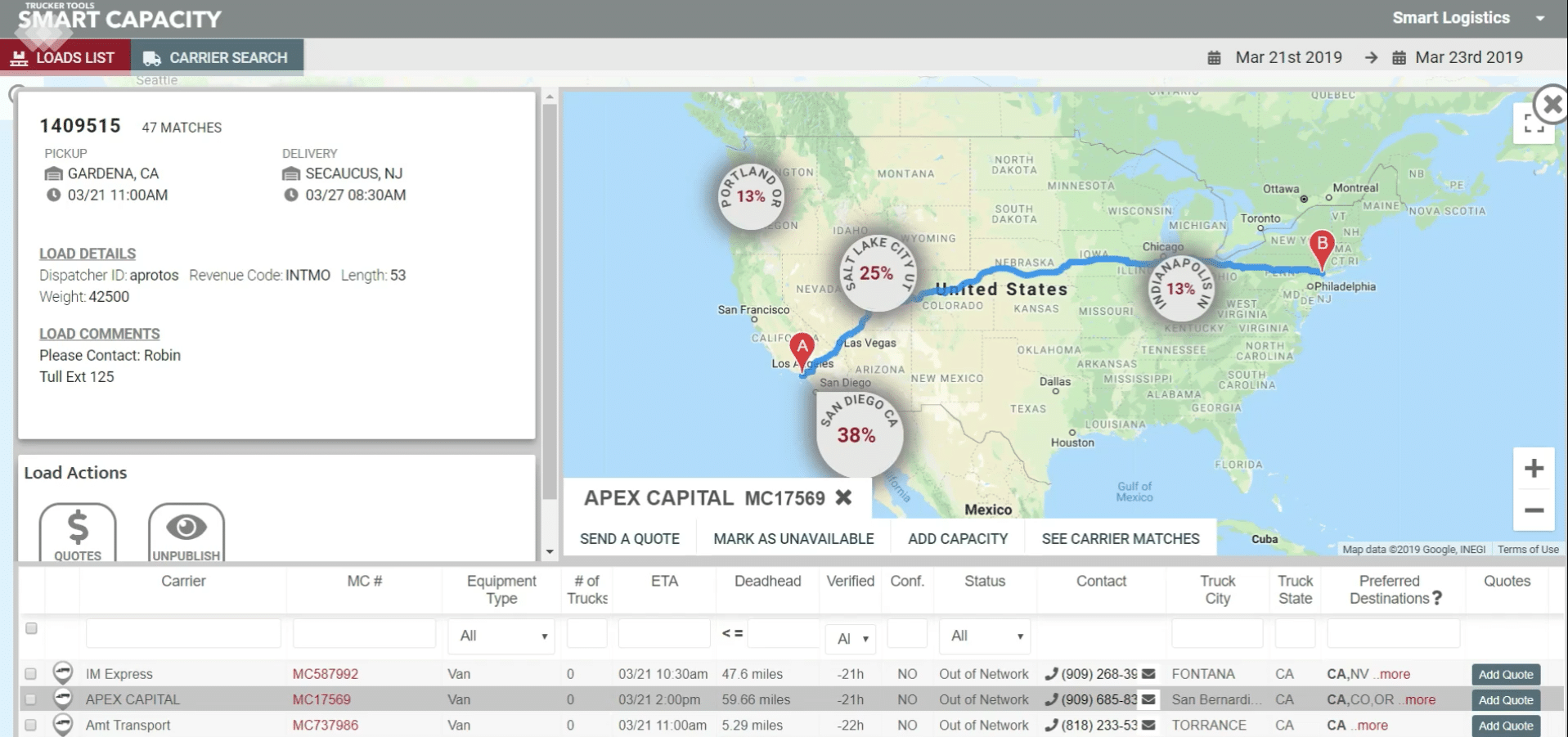1568x737 pixels.
Task: Switch to the Carrier Search tab
Action: click(216, 57)
